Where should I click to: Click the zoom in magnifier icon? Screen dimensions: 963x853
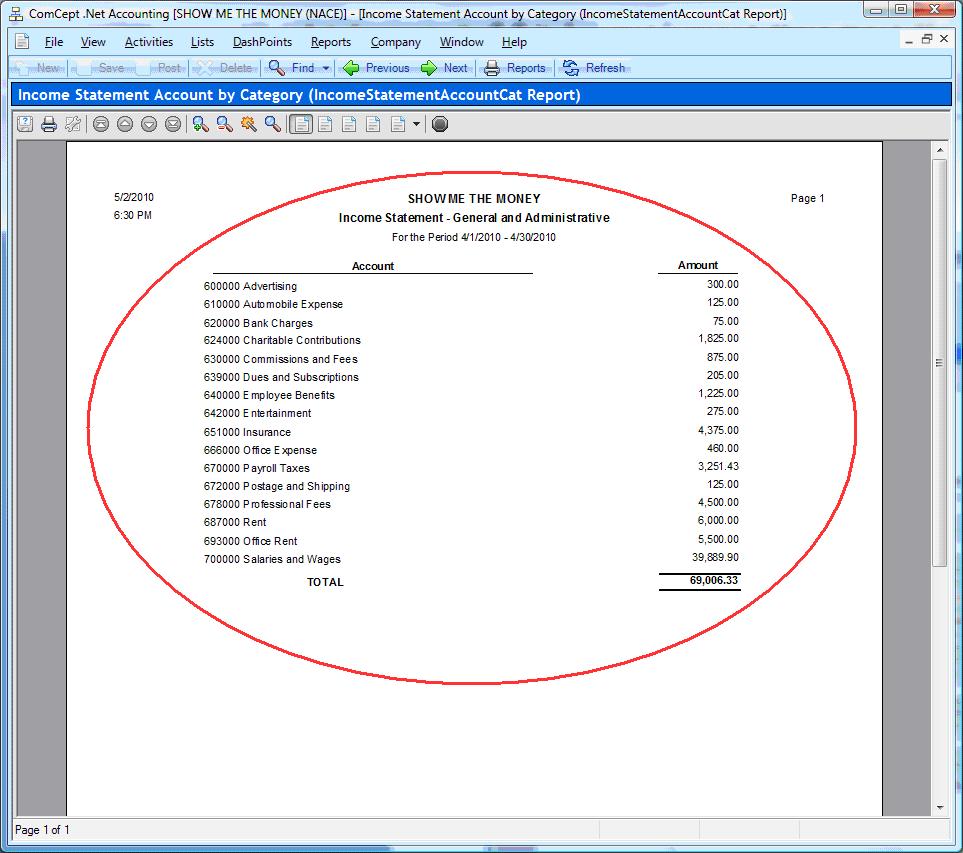point(200,124)
